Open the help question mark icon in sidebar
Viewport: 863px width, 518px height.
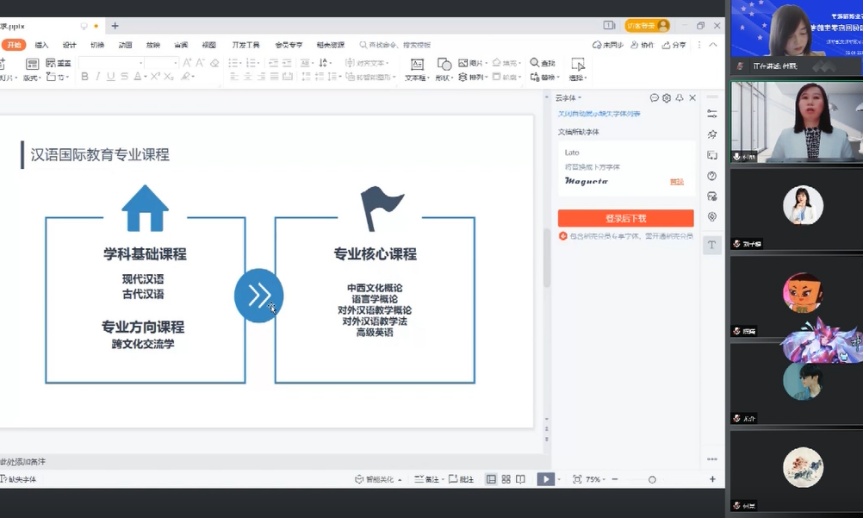(x=712, y=176)
